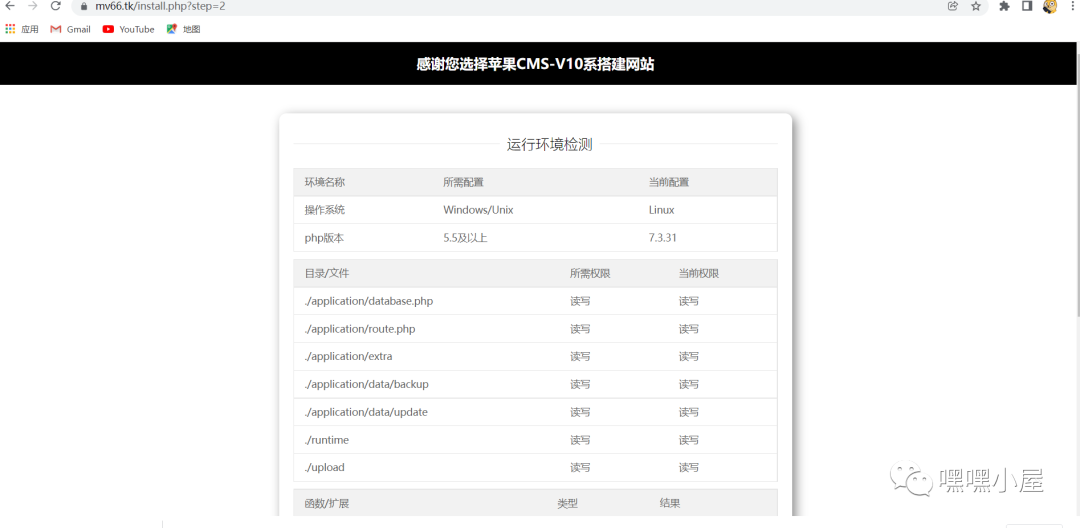Click the ./application/database.php row

[535, 301]
